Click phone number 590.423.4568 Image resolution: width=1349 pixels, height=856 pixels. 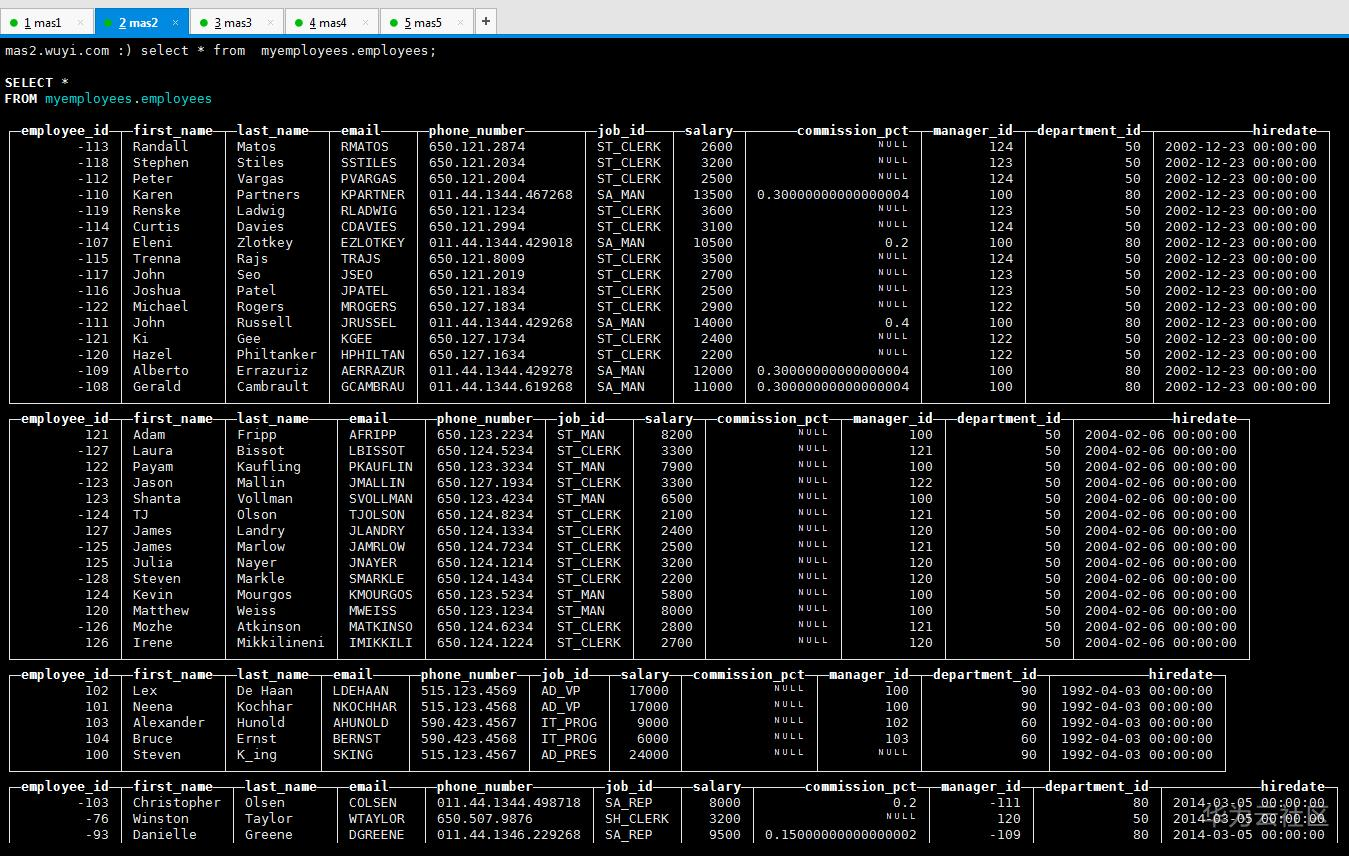469,739
